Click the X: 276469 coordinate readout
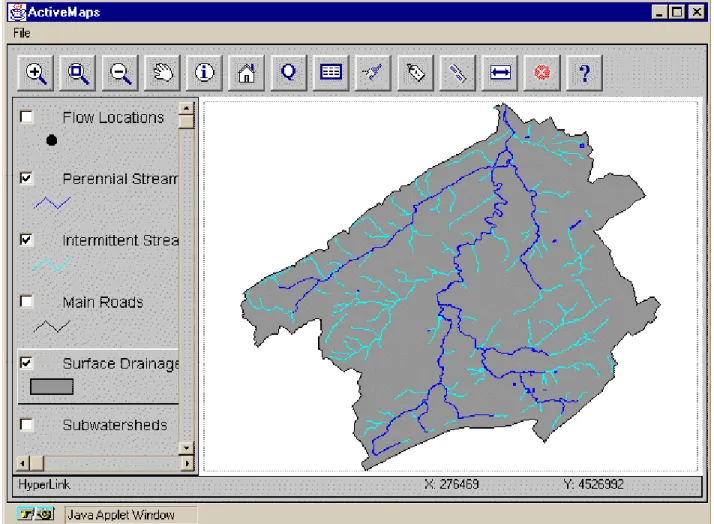Viewport: 714px width, 524px height. pyautogui.click(x=451, y=484)
